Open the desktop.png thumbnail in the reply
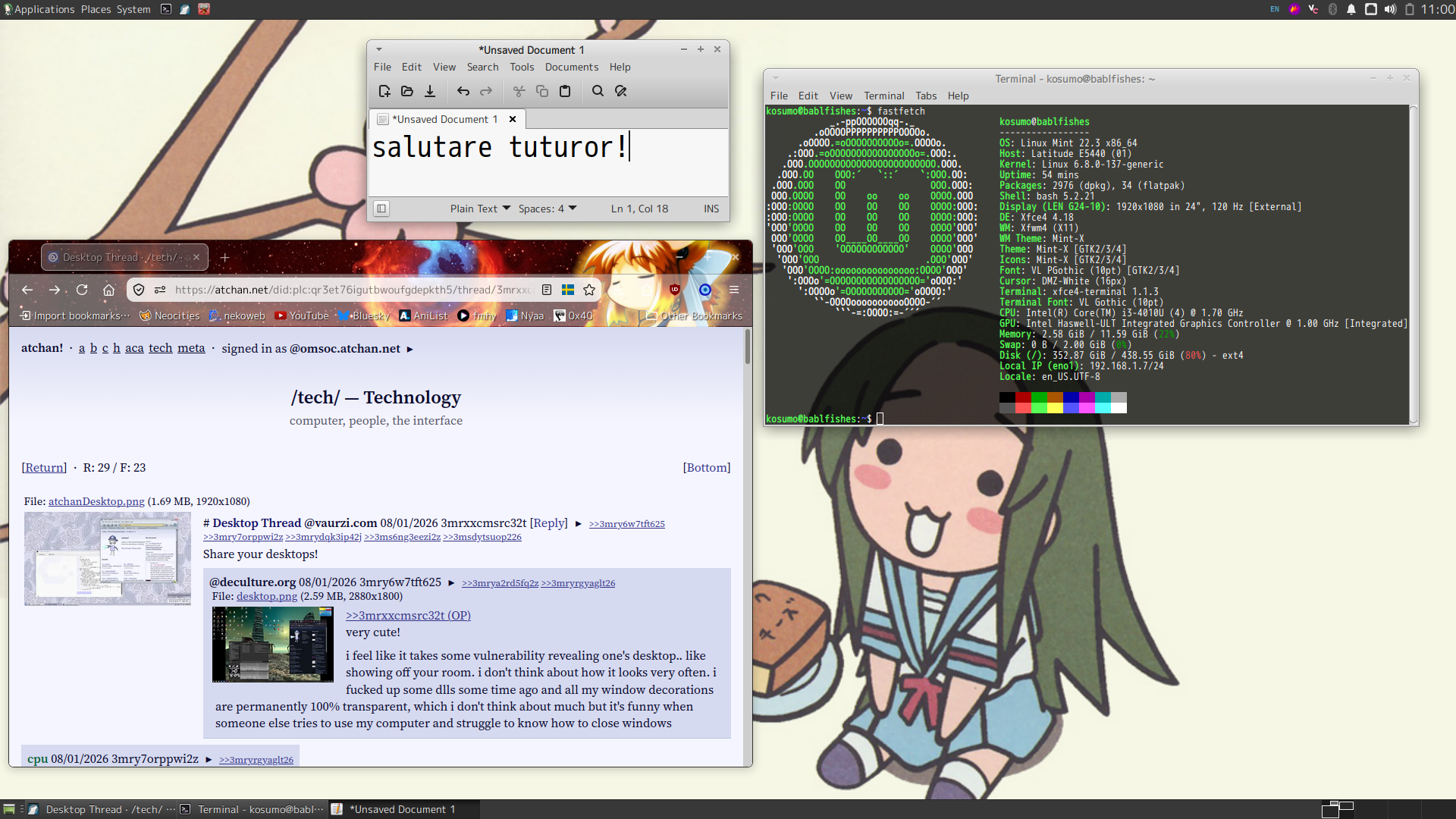Image resolution: width=1456 pixels, height=819 pixels. 273,645
